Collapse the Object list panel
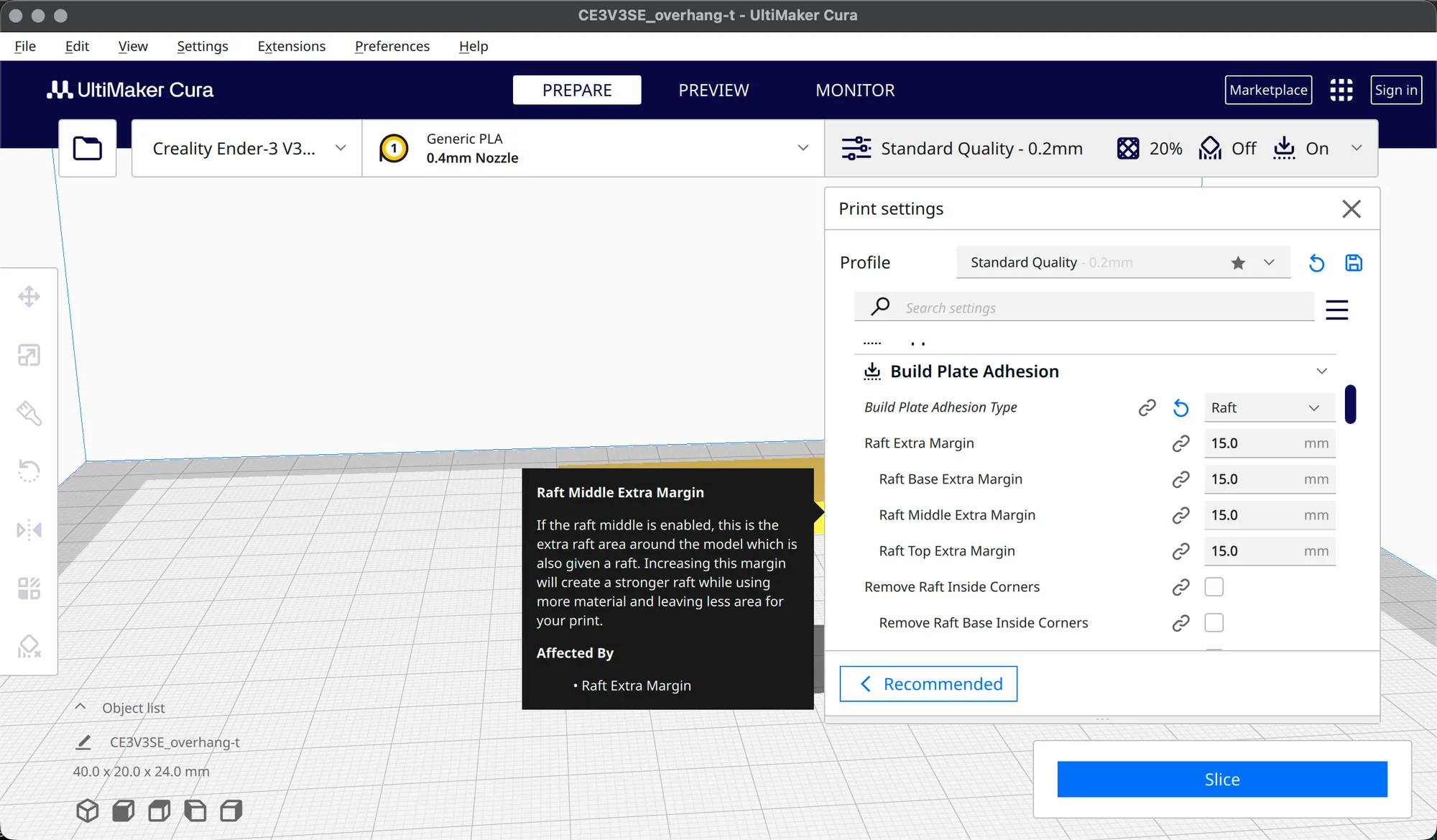The height and width of the screenshot is (840, 1437). 80,707
